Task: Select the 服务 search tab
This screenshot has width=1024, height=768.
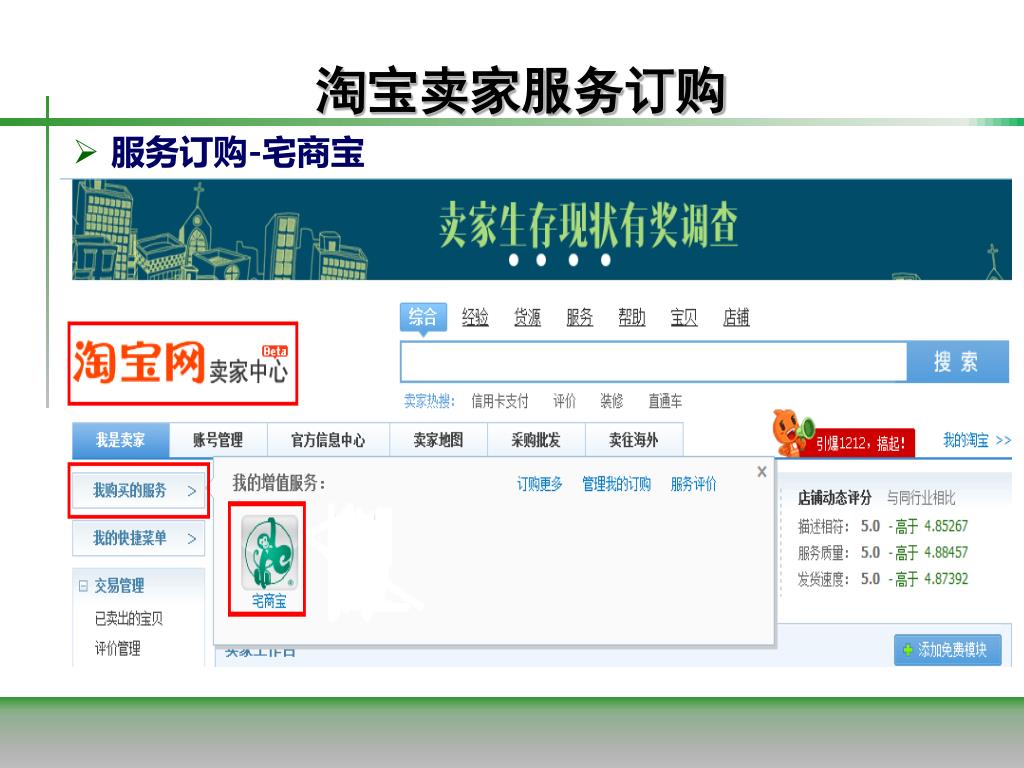Action: pyautogui.click(x=579, y=317)
